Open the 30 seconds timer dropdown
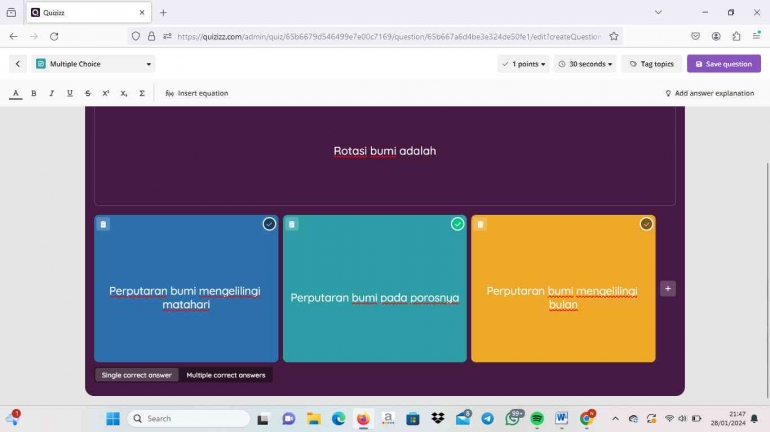770x432 pixels. point(585,64)
